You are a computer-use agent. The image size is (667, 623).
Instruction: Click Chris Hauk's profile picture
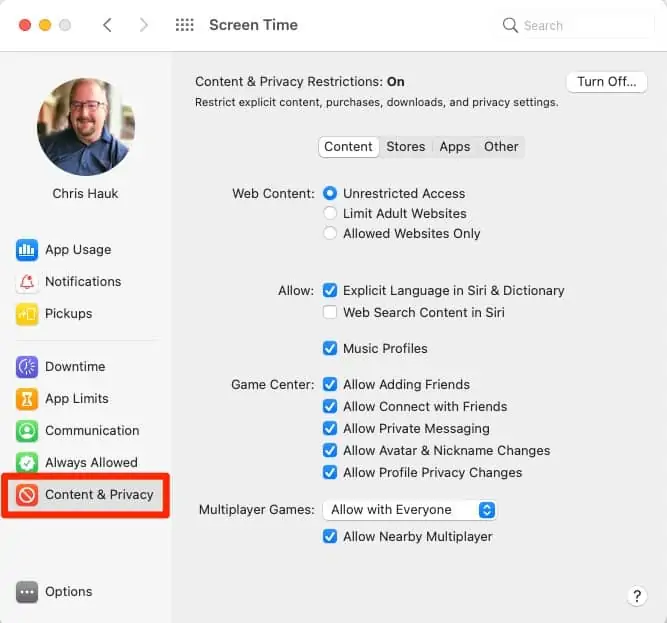coord(86,127)
